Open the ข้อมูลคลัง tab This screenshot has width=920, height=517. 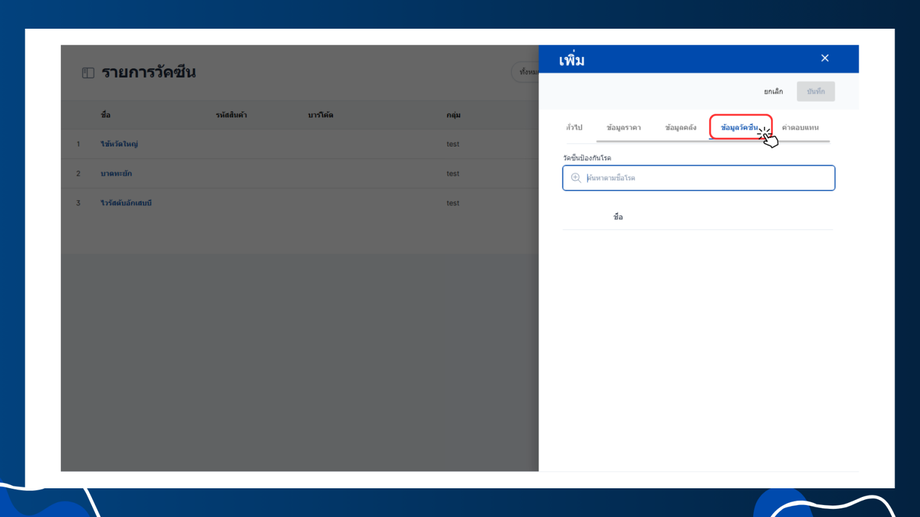[x=681, y=127]
